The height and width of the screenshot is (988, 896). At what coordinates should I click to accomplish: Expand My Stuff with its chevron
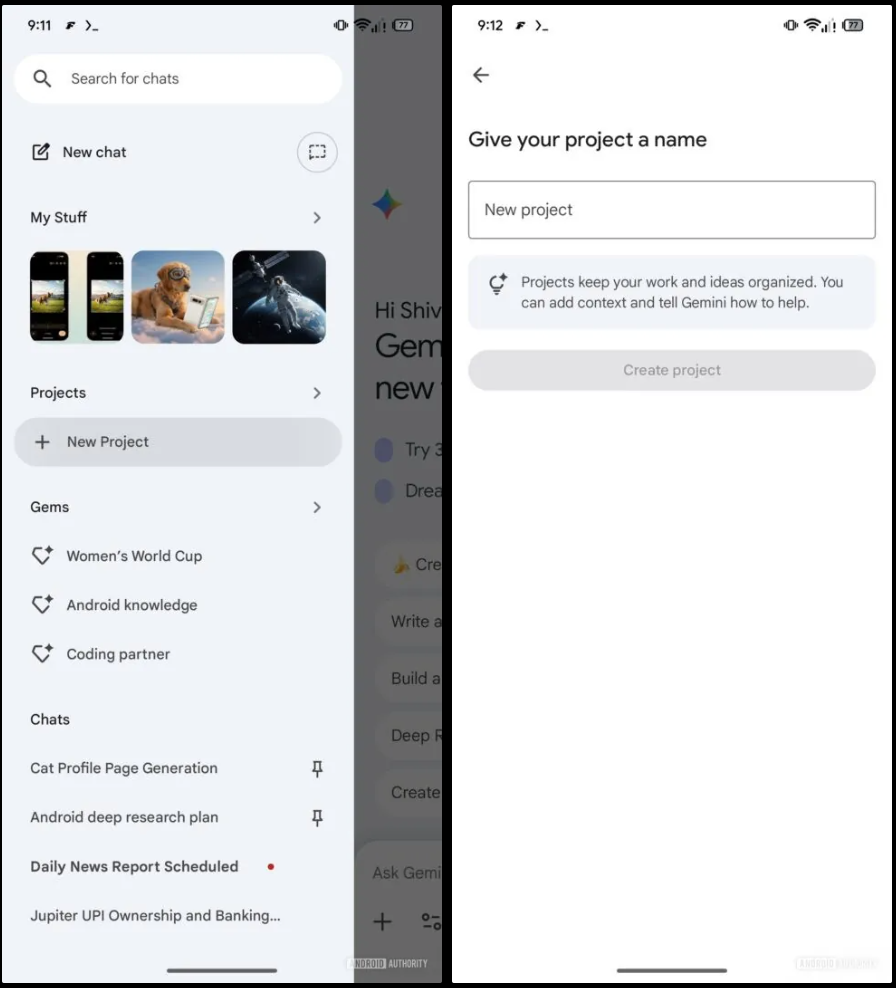317,218
